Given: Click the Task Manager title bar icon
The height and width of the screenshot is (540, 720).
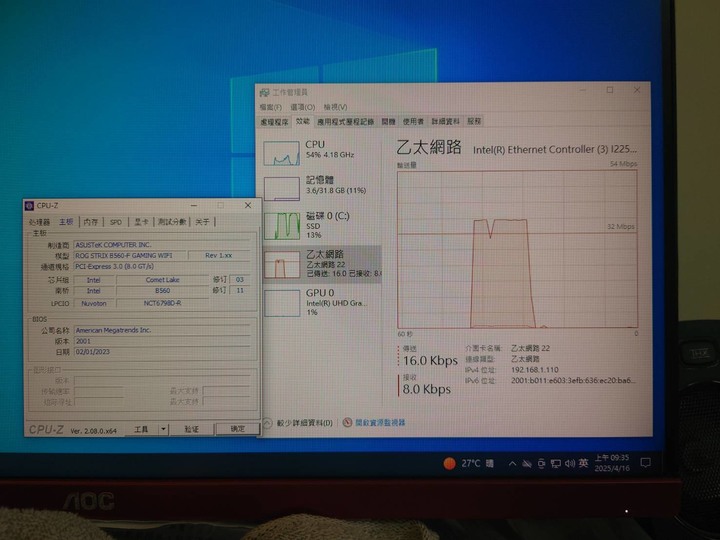Looking at the screenshot, I should (x=264, y=92).
